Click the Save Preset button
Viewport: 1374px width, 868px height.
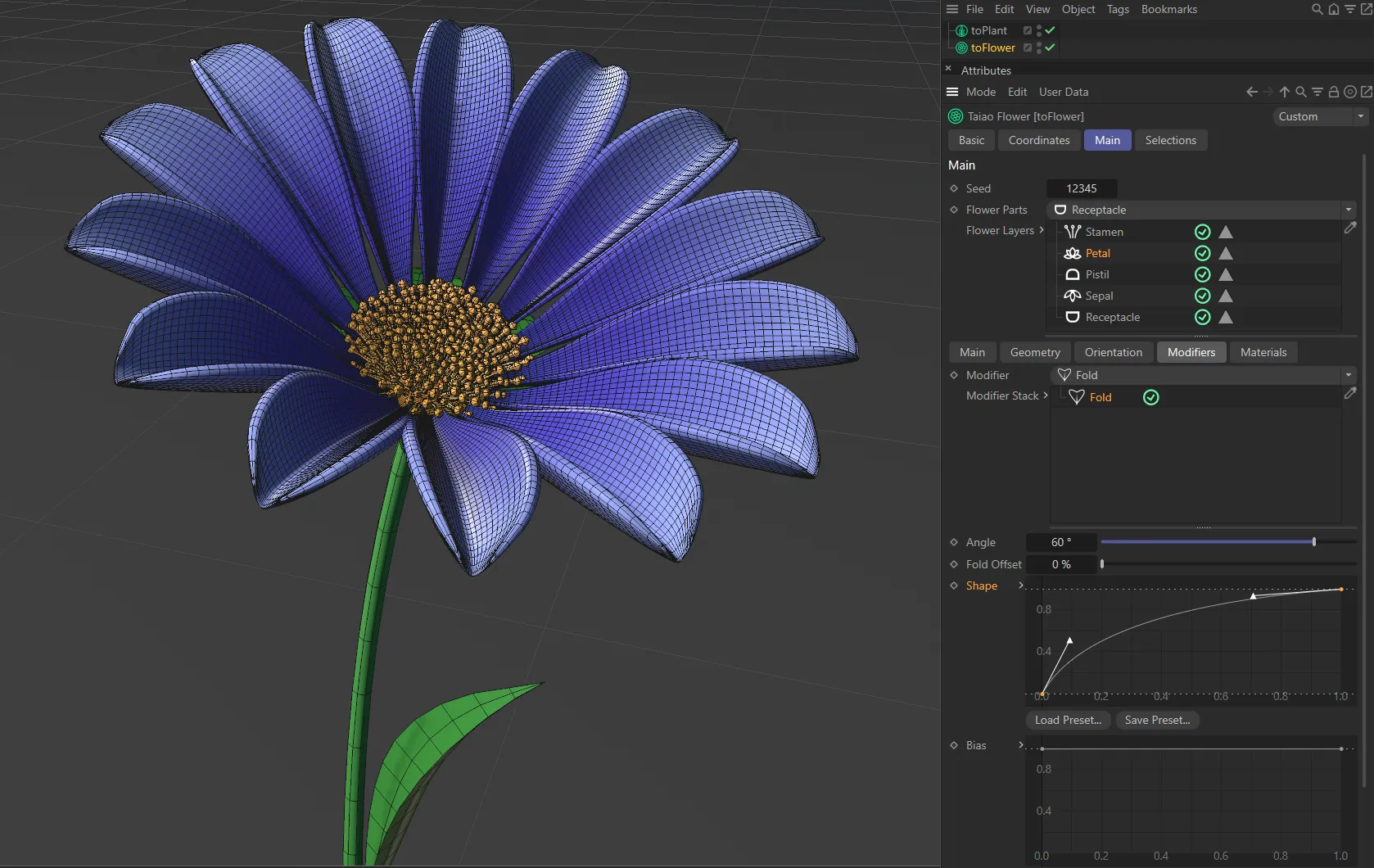point(1157,721)
